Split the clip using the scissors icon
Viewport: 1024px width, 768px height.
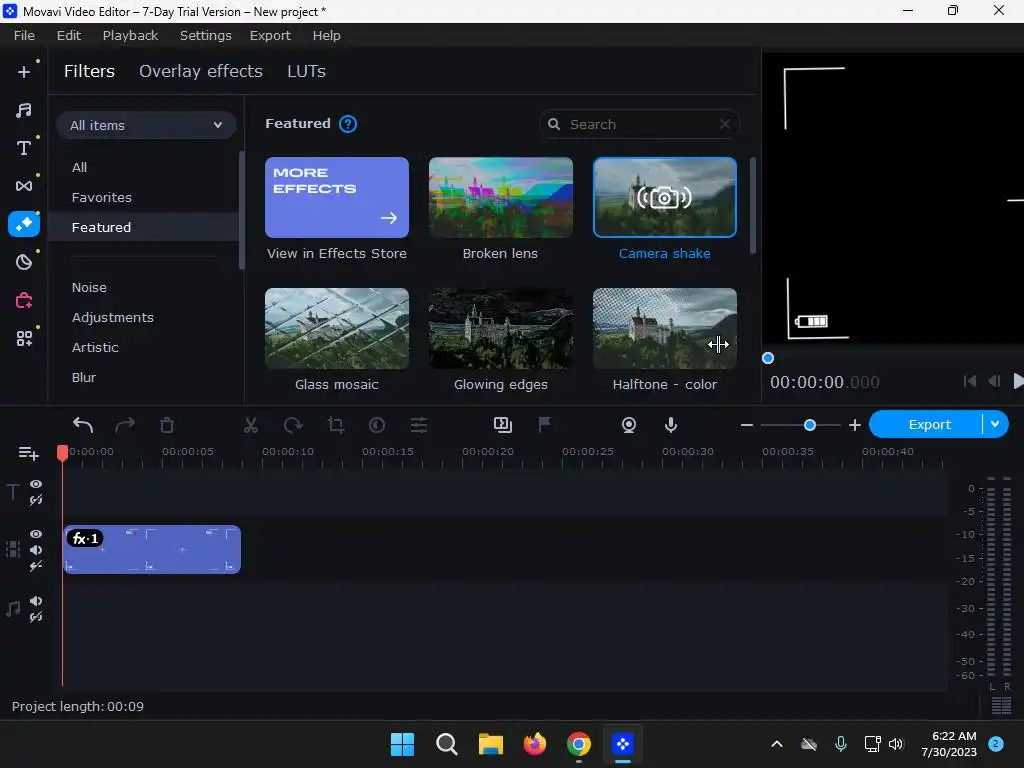coord(251,425)
